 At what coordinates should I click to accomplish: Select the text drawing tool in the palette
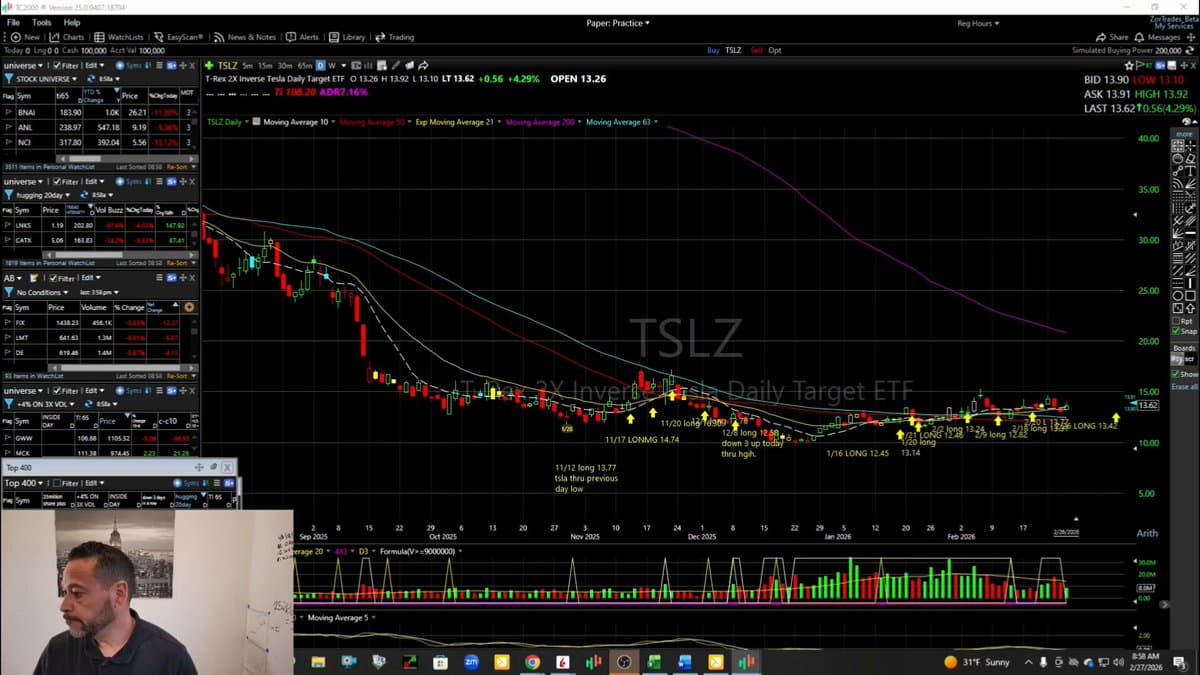coord(1189,171)
